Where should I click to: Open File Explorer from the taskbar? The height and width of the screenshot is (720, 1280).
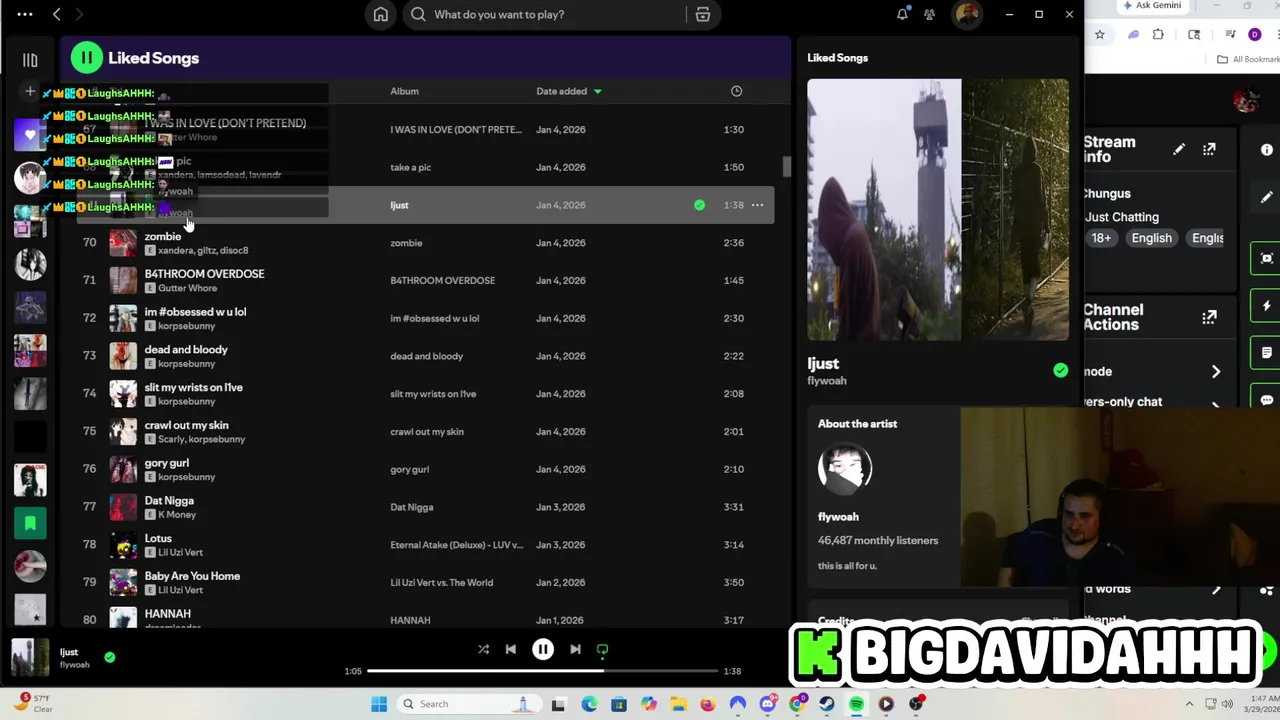click(x=678, y=704)
